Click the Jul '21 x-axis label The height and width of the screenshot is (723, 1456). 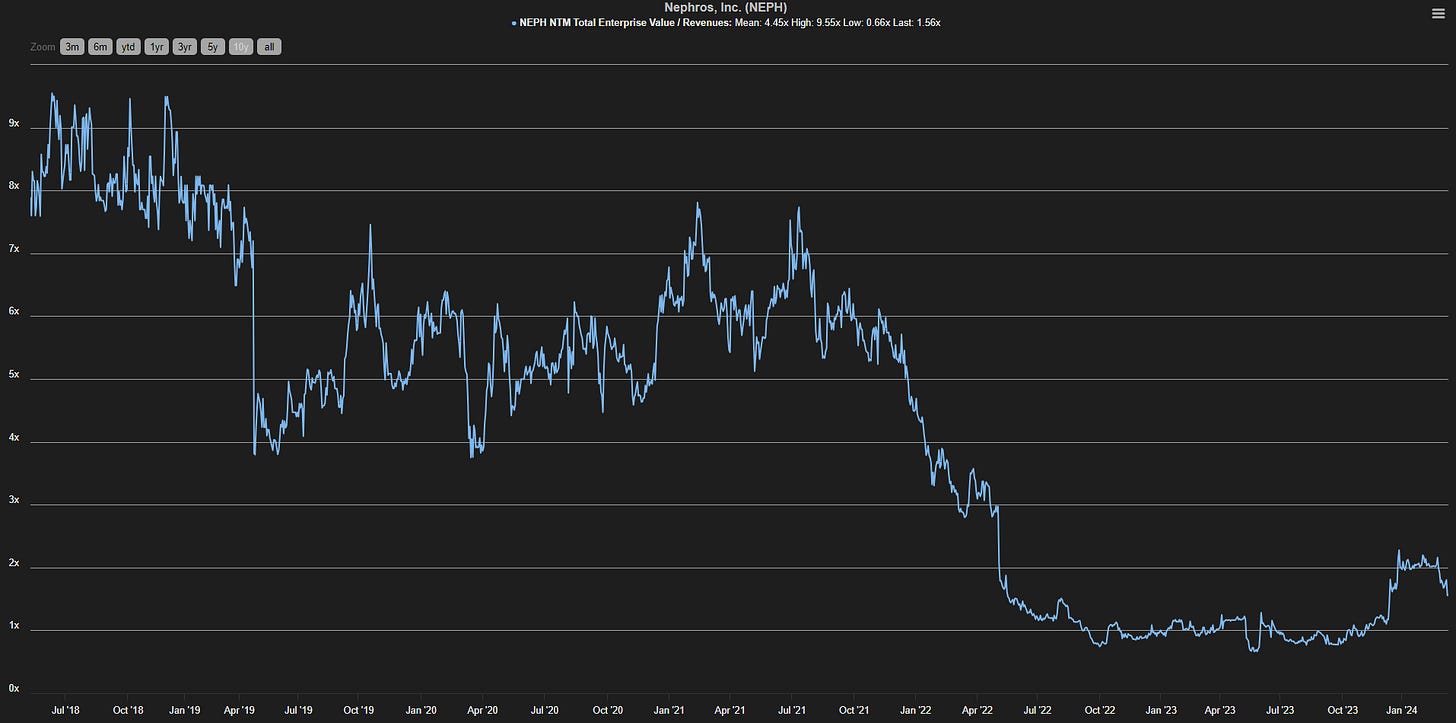point(791,710)
